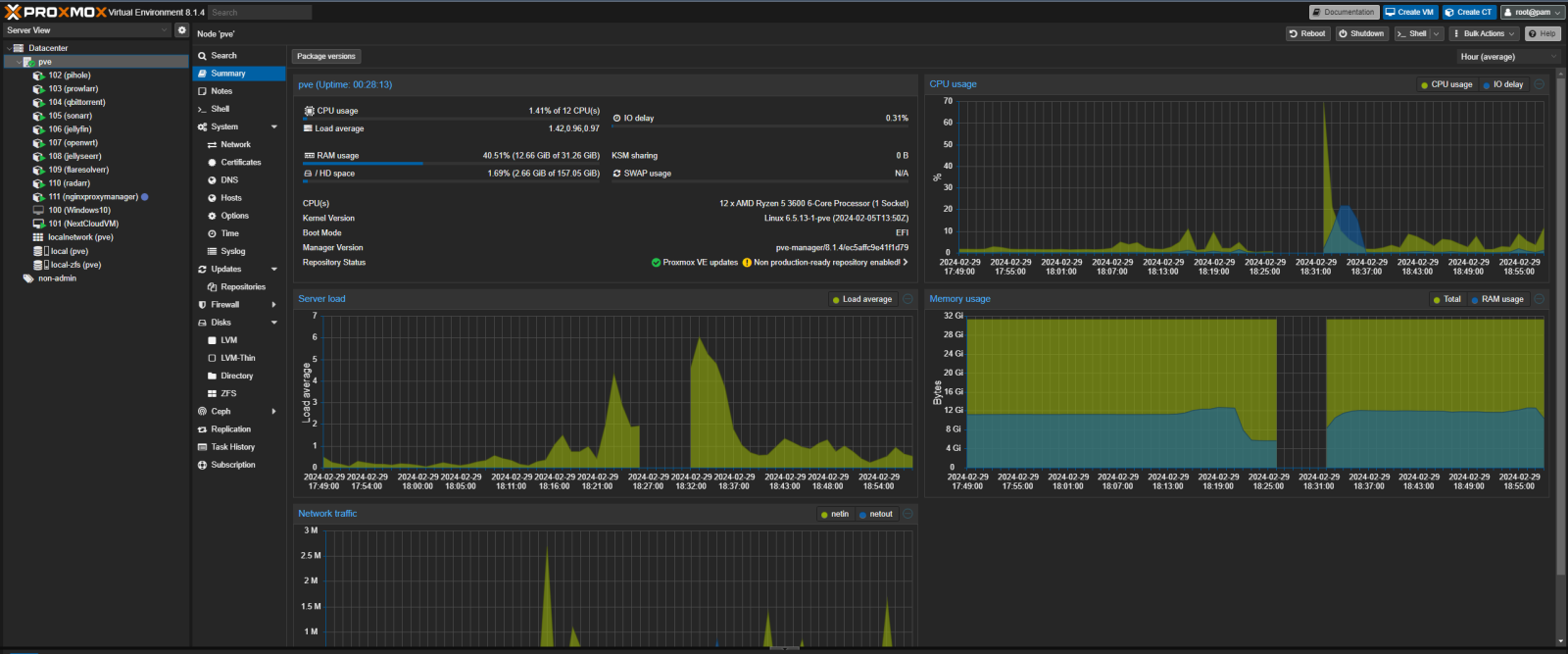
Task: Open local (pve) storage
Action: click(70, 251)
